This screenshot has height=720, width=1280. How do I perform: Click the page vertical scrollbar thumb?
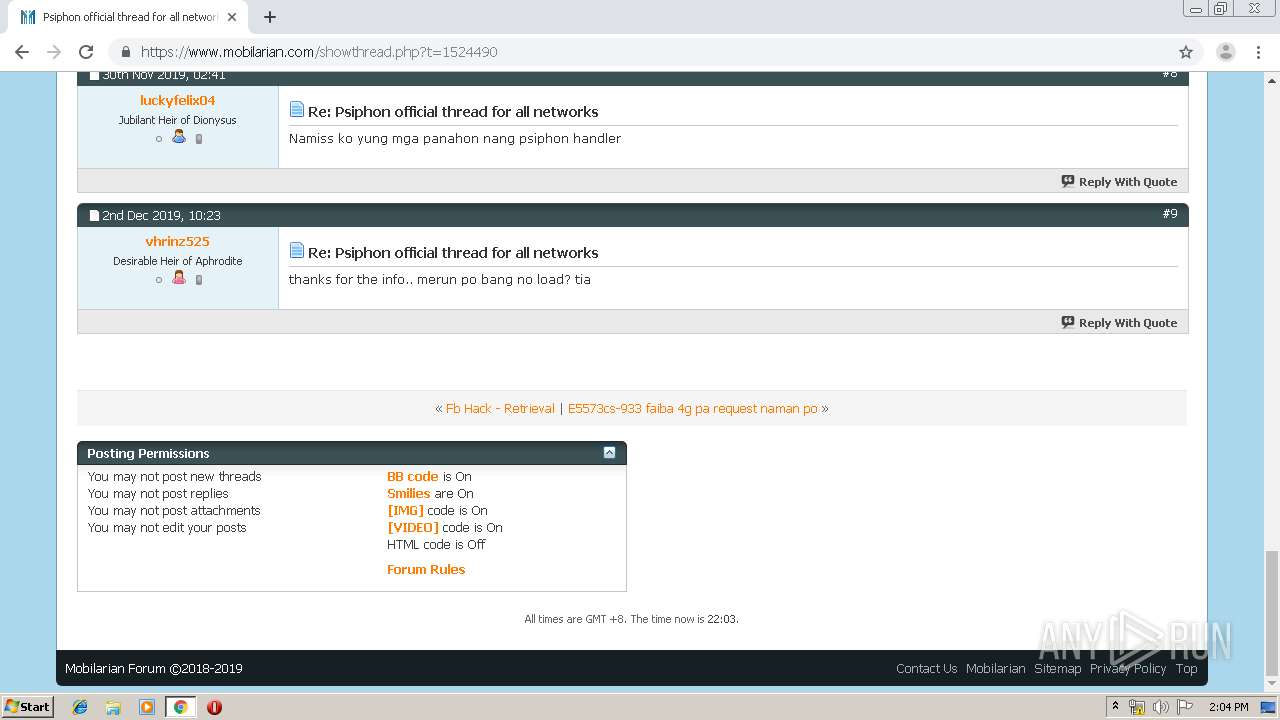pos(1271,612)
